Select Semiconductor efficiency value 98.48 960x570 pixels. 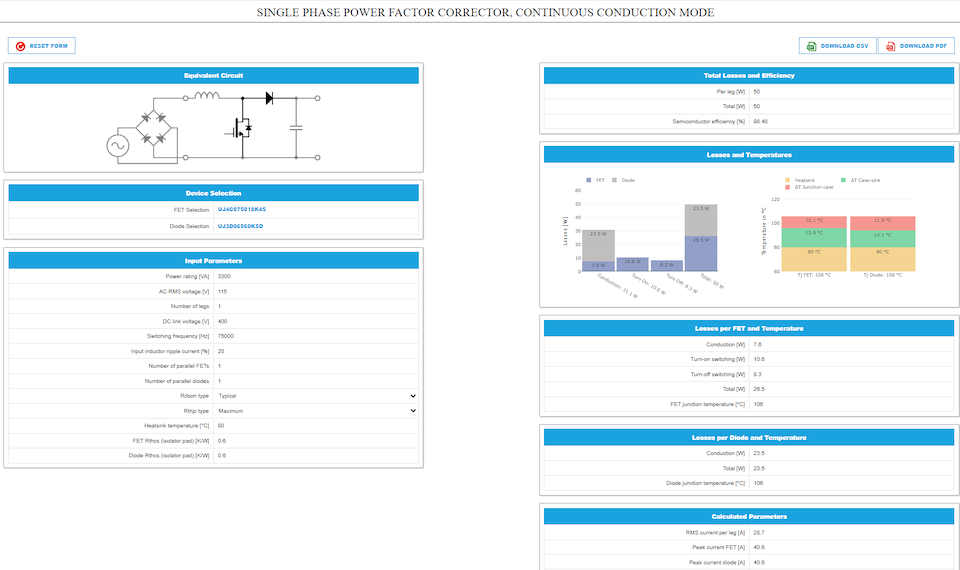coord(760,122)
